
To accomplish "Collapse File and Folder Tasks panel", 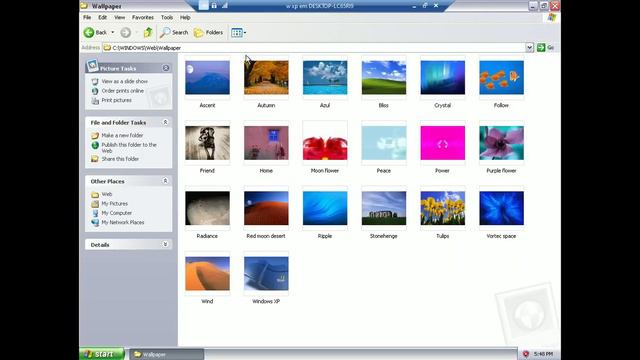I will [165, 122].
